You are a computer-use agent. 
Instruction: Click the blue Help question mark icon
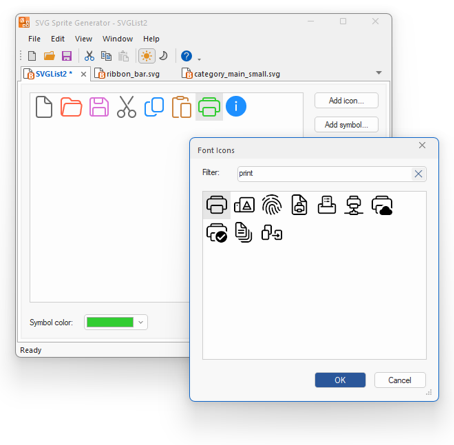pyautogui.click(x=186, y=56)
